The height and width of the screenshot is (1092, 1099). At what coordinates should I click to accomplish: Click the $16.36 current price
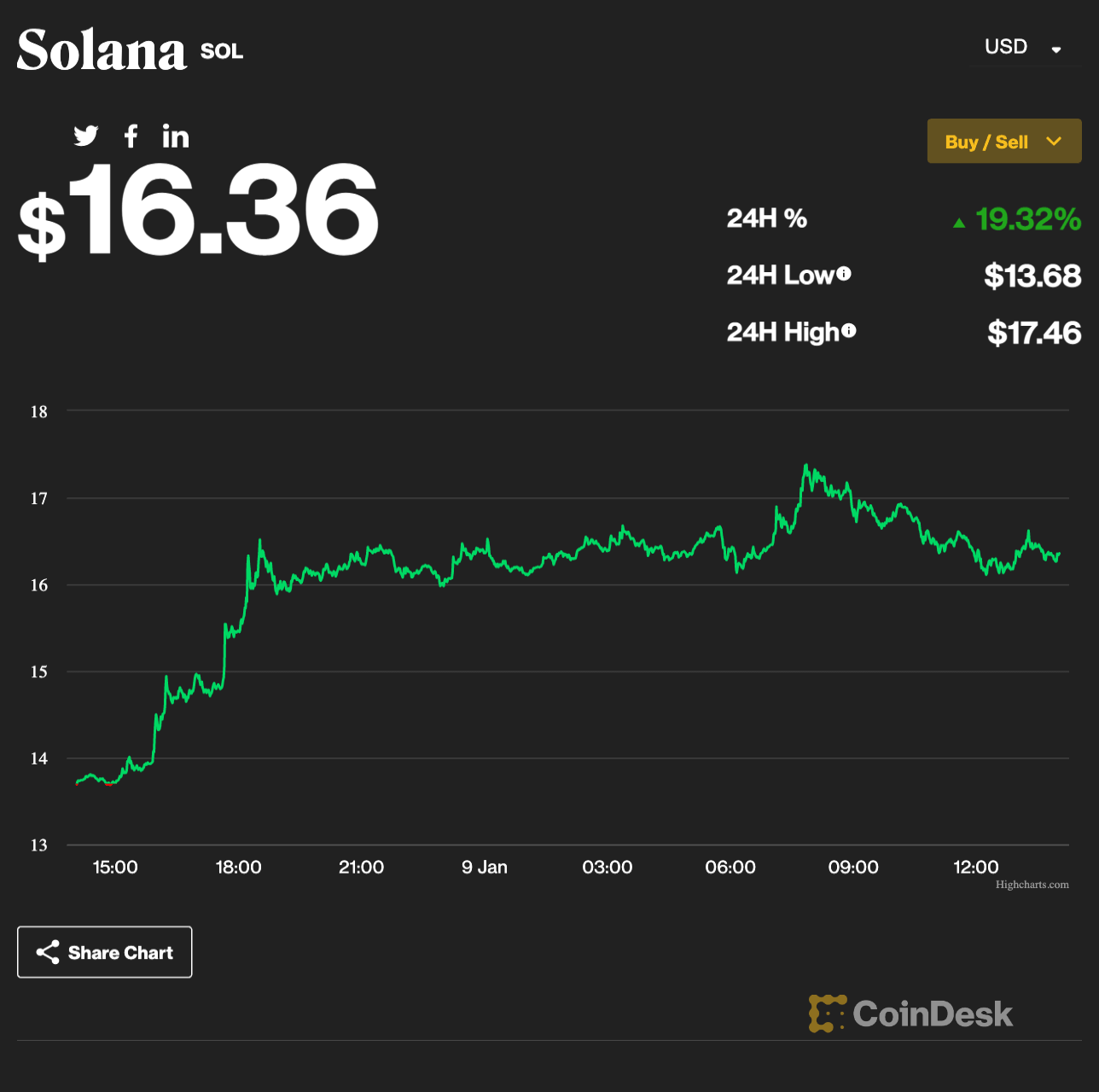(x=199, y=212)
